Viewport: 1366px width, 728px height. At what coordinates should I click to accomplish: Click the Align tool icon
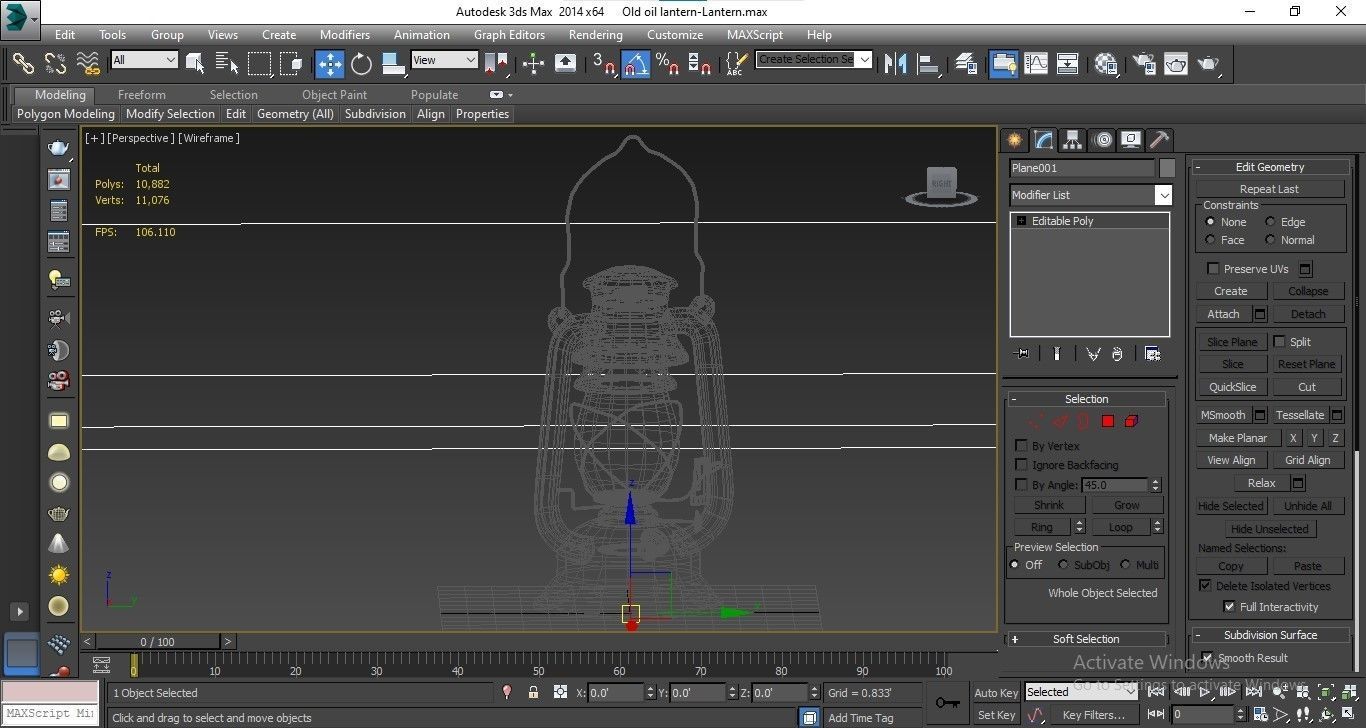[929, 63]
